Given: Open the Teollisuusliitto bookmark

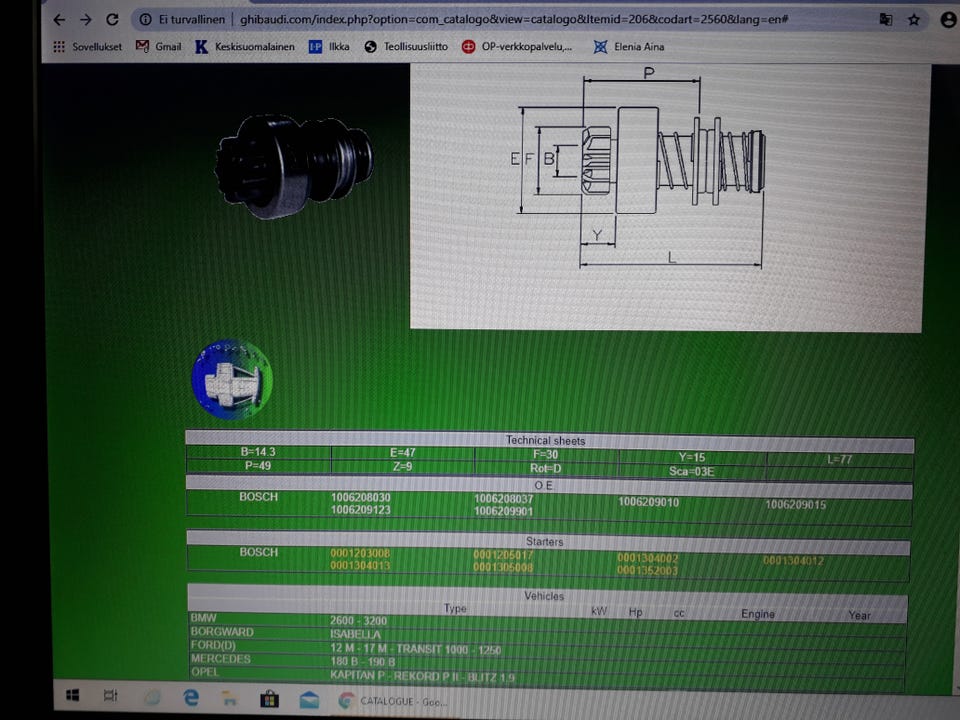Looking at the screenshot, I should [406, 47].
